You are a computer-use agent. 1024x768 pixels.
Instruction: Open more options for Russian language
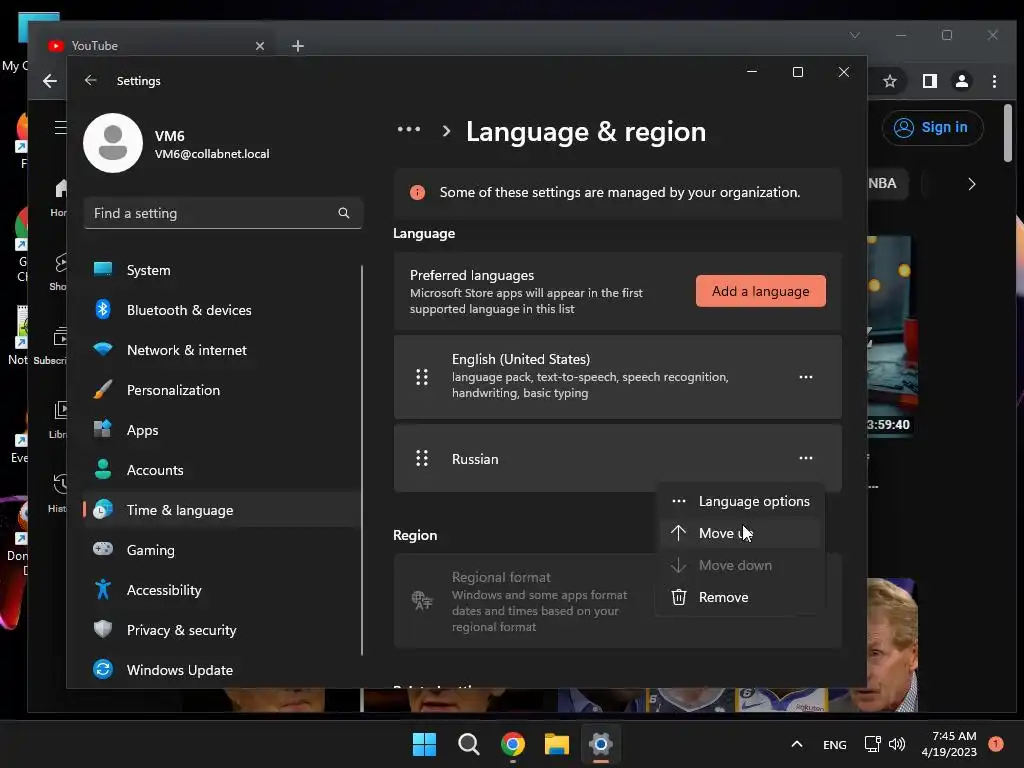coord(806,458)
